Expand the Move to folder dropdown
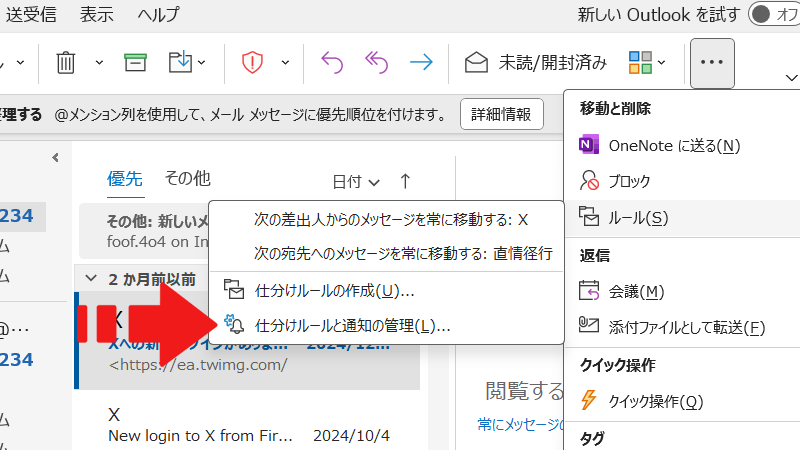Viewport: 800px width, 450px height. (x=202, y=62)
